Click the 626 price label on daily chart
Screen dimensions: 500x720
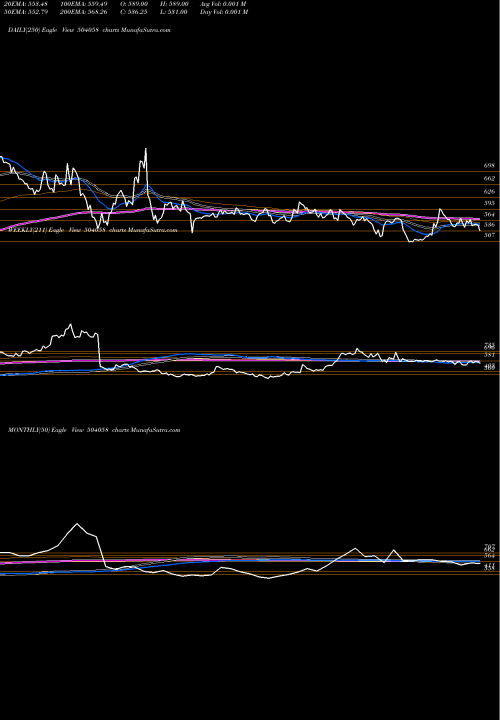[489, 191]
